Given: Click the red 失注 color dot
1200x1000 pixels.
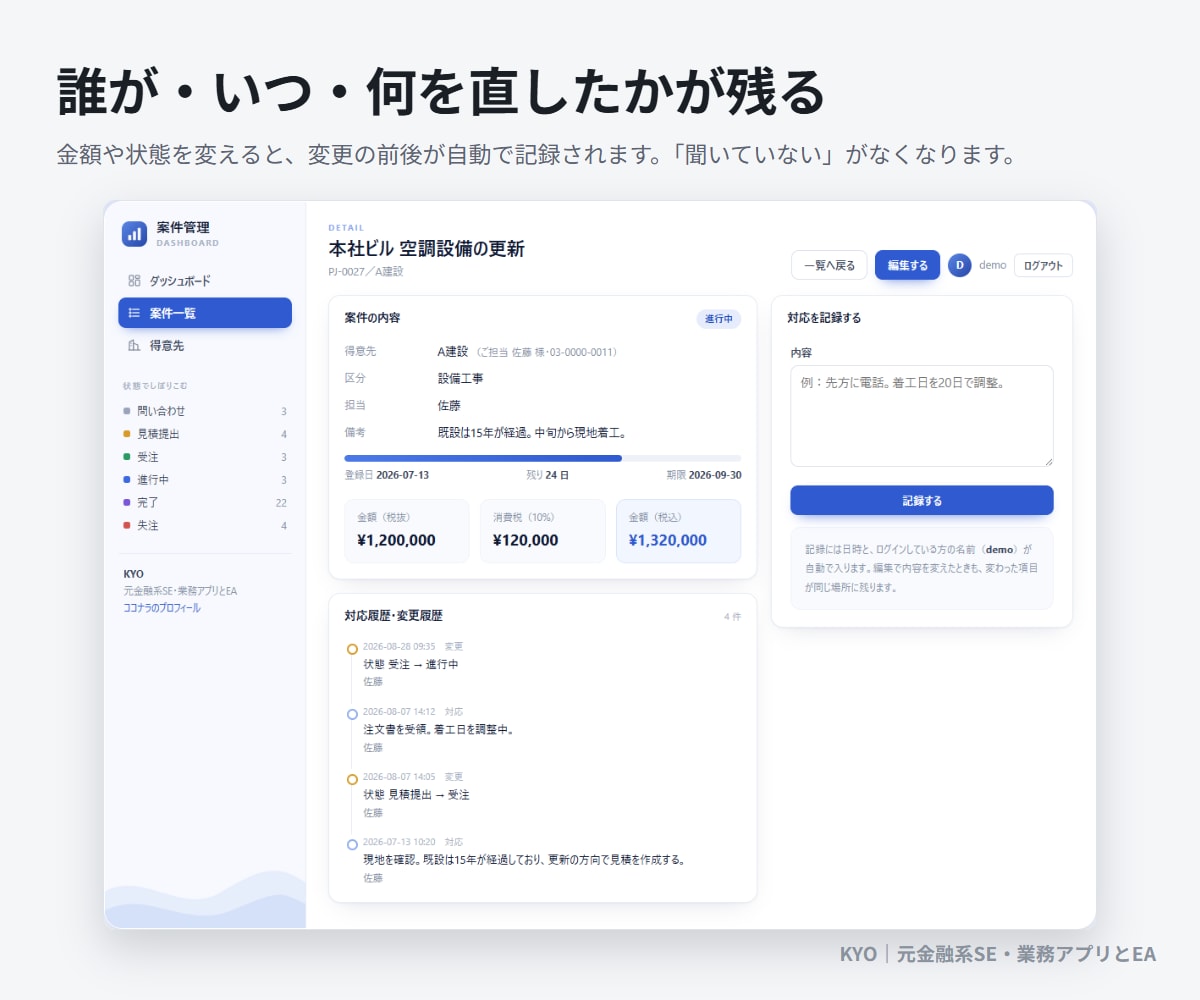Looking at the screenshot, I should (127, 525).
